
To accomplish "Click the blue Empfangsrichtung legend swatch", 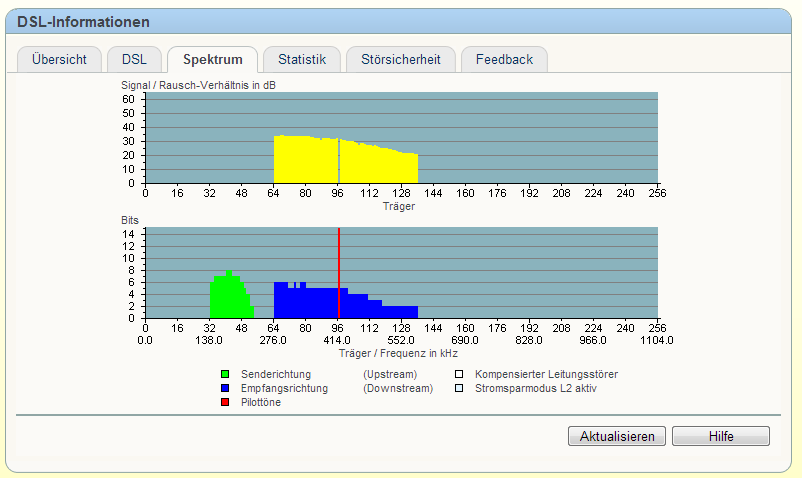I will click(225, 389).
